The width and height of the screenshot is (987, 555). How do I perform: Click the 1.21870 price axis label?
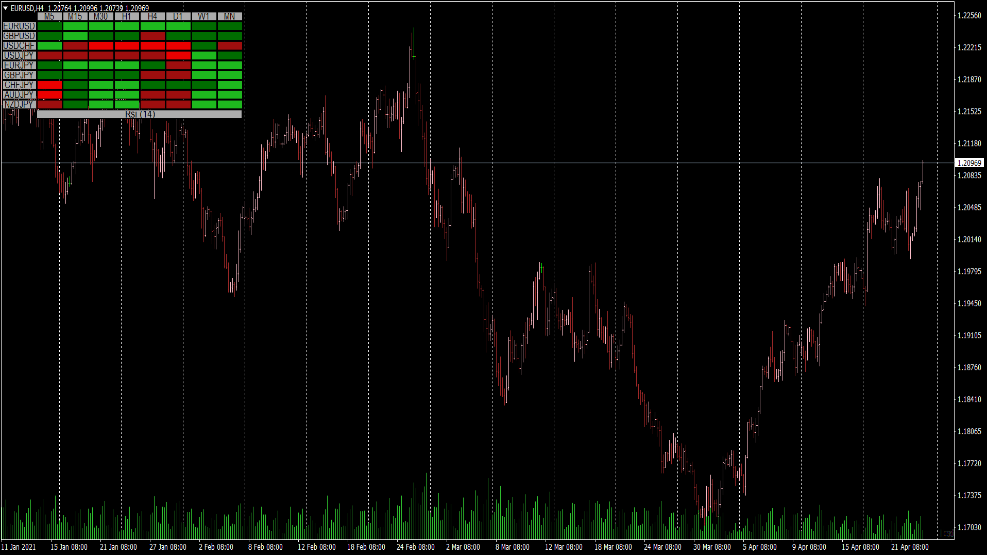tap(969, 80)
